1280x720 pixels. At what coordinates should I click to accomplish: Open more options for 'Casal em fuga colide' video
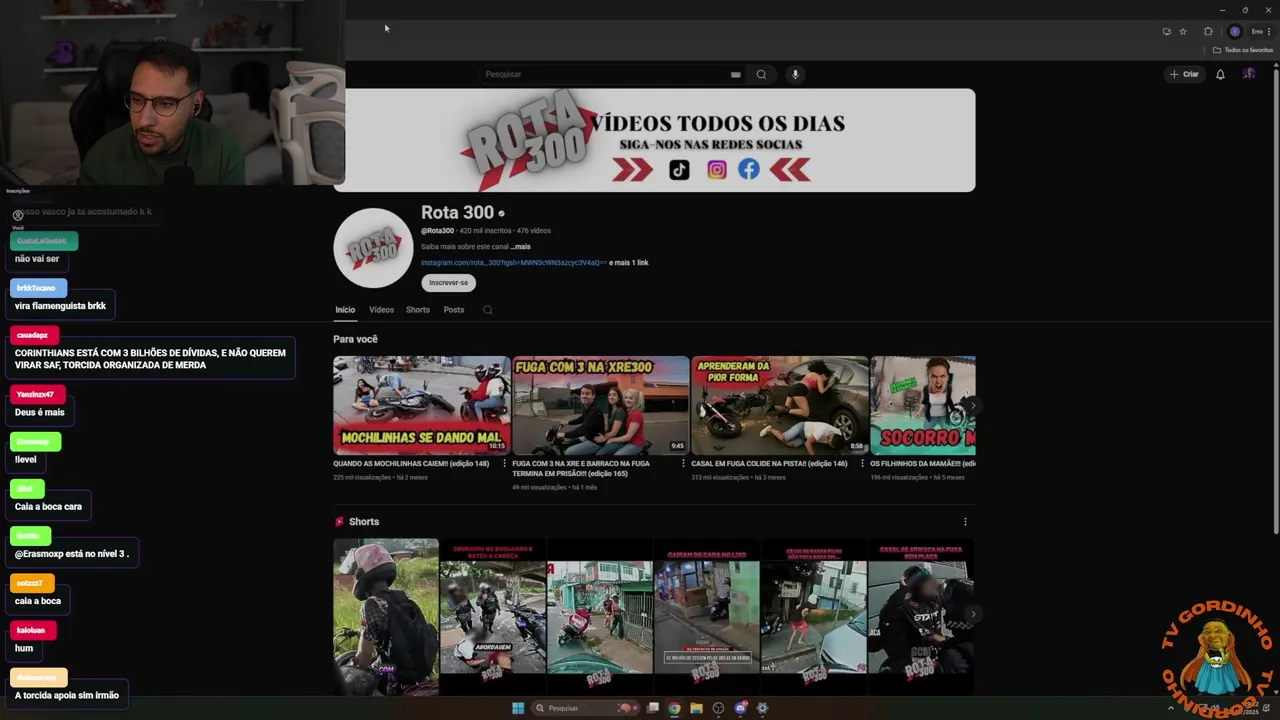pyautogui.click(x=862, y=464)
